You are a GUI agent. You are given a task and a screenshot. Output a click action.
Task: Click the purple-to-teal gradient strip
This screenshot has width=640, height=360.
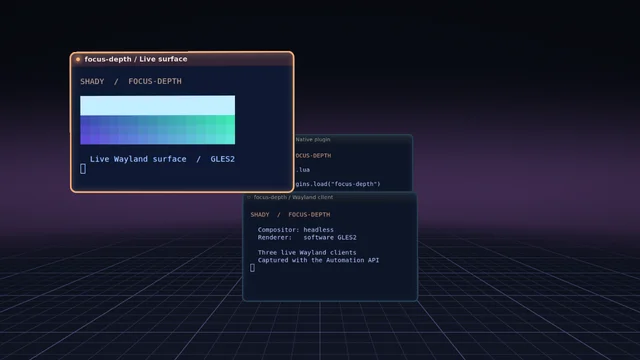158,130
